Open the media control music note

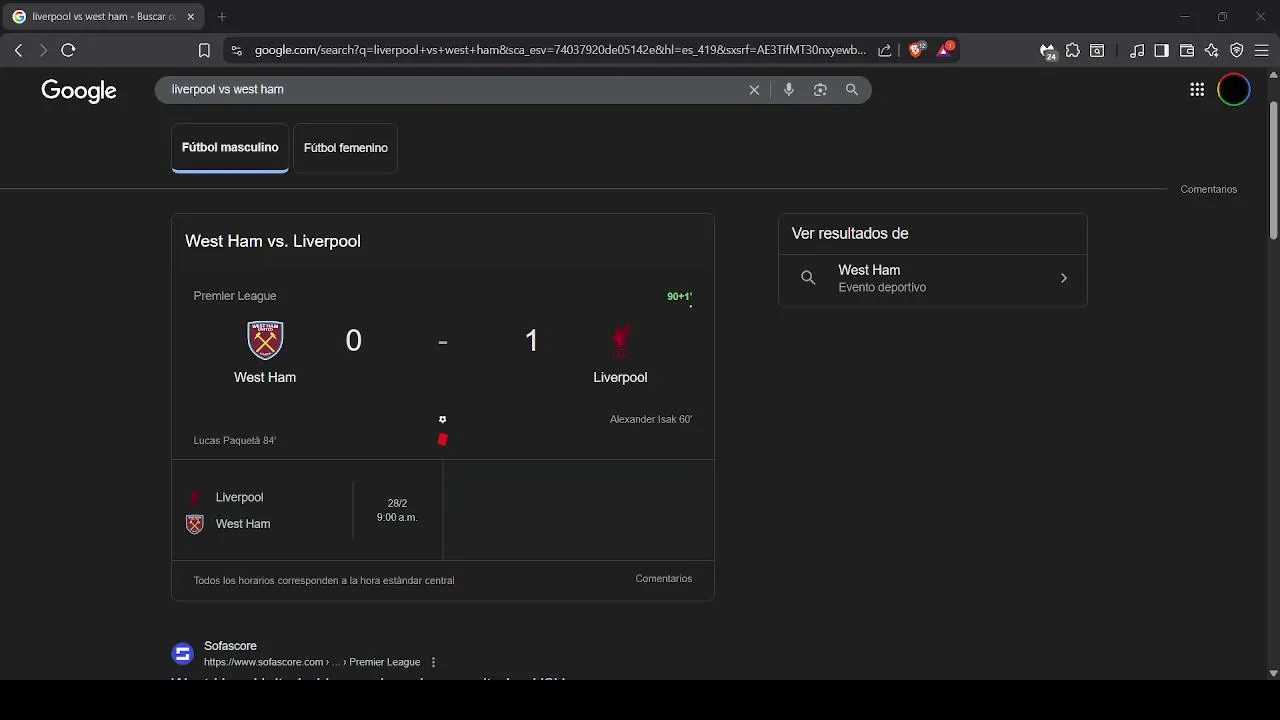click(1137, 50)
